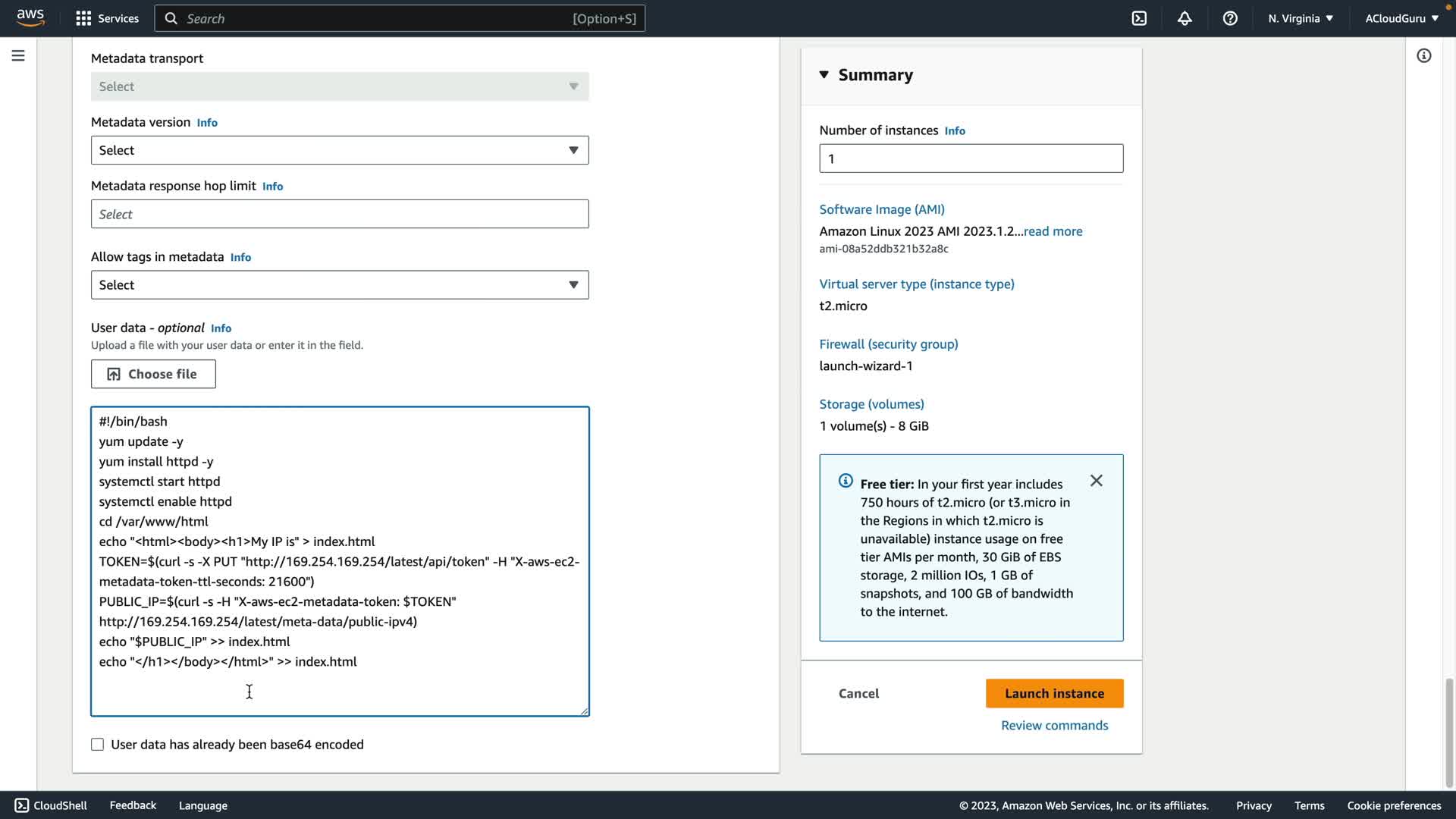This screenshot has height=819, width=1456.
Task: Click the Launch instance button
Action: pyautogui.click(x=1054, y=693)
